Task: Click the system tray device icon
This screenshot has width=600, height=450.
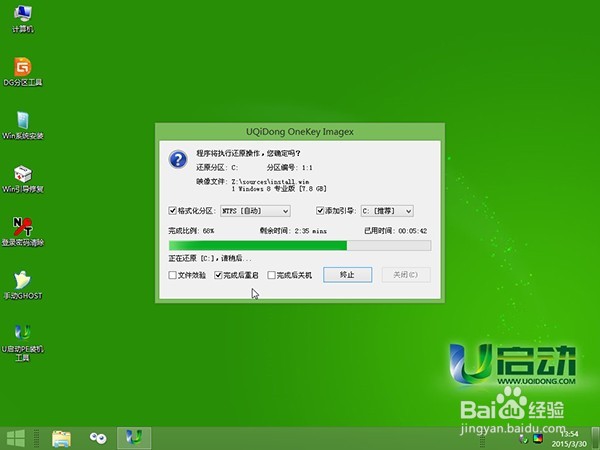Action: (x=523, y=439)
